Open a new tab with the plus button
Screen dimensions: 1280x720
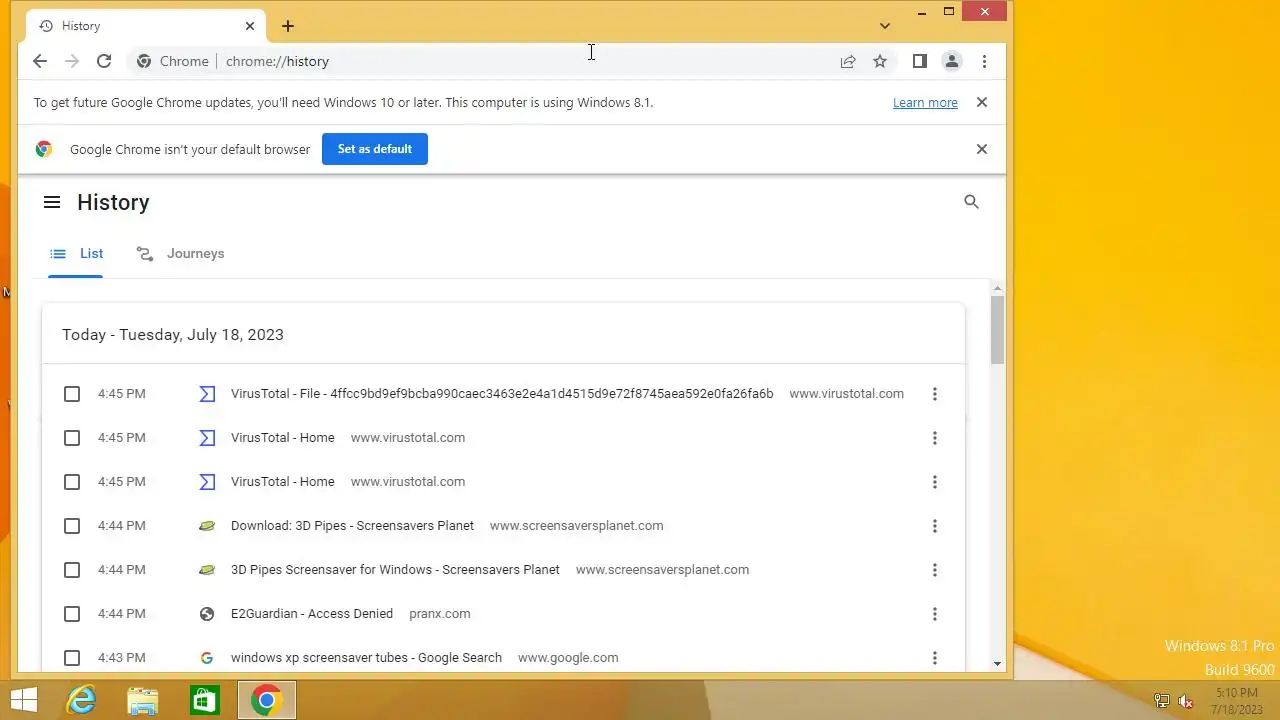pos(288,26)
